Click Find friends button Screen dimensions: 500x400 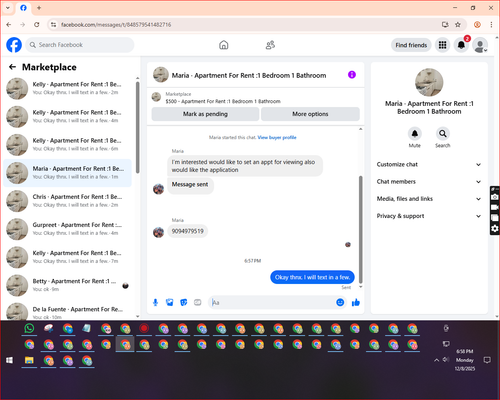click(411, 45)
